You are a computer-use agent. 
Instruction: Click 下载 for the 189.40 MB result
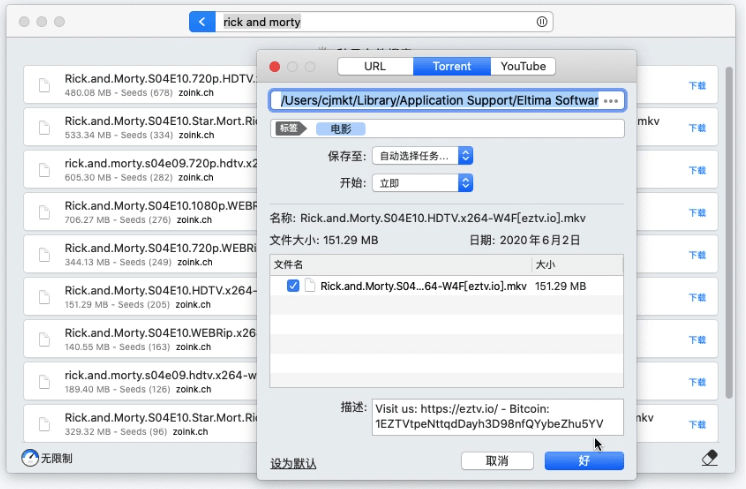[x=697, y=382]
